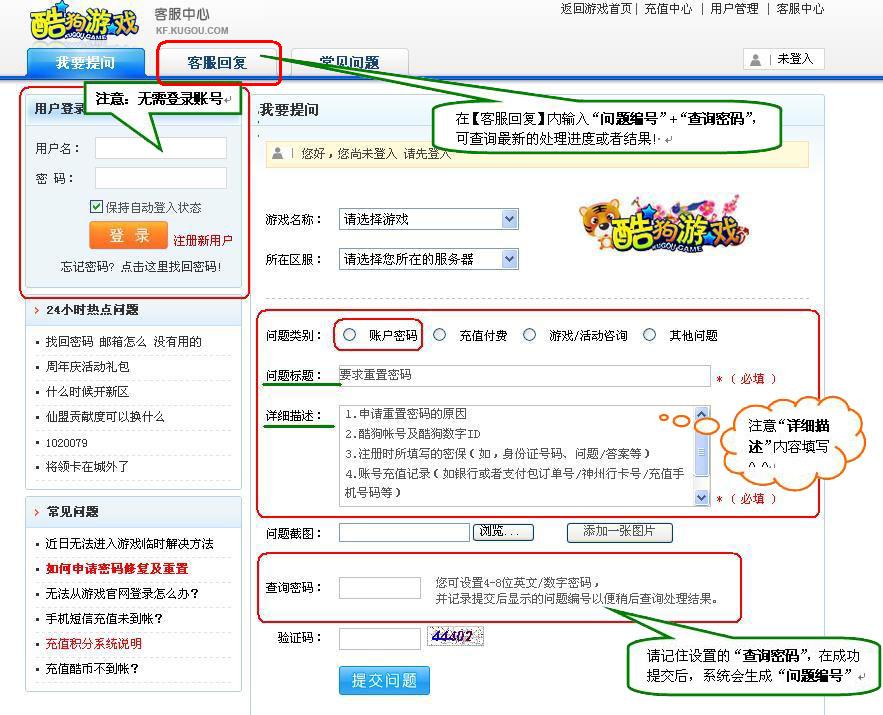Open 客服中心 in top navigation

tap(800, 9)
